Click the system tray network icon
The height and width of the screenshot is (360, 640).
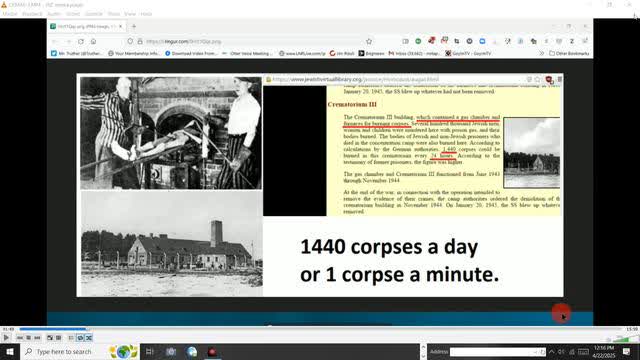(572, 351)
